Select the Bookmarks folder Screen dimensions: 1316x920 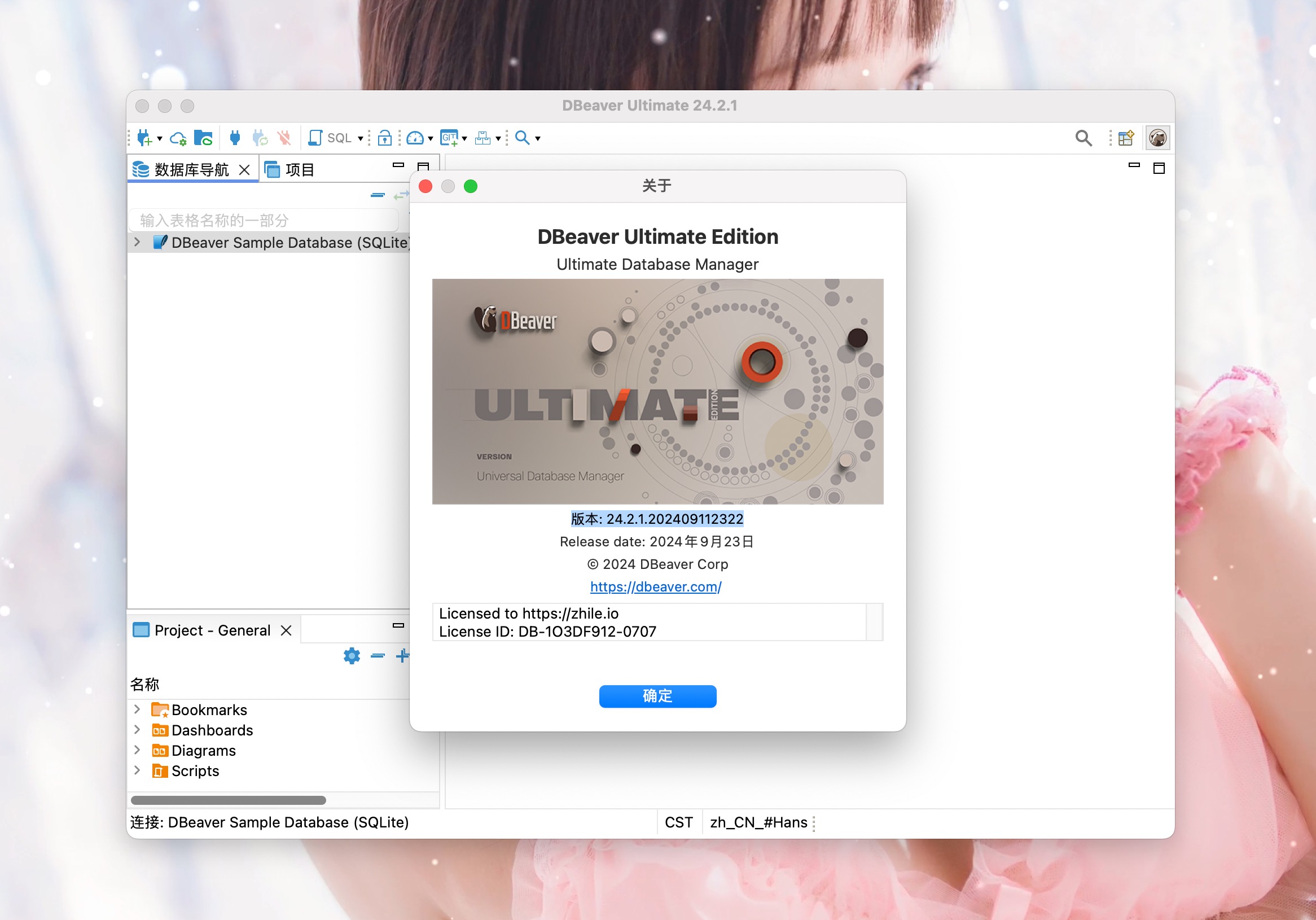[x=199, y=709]
